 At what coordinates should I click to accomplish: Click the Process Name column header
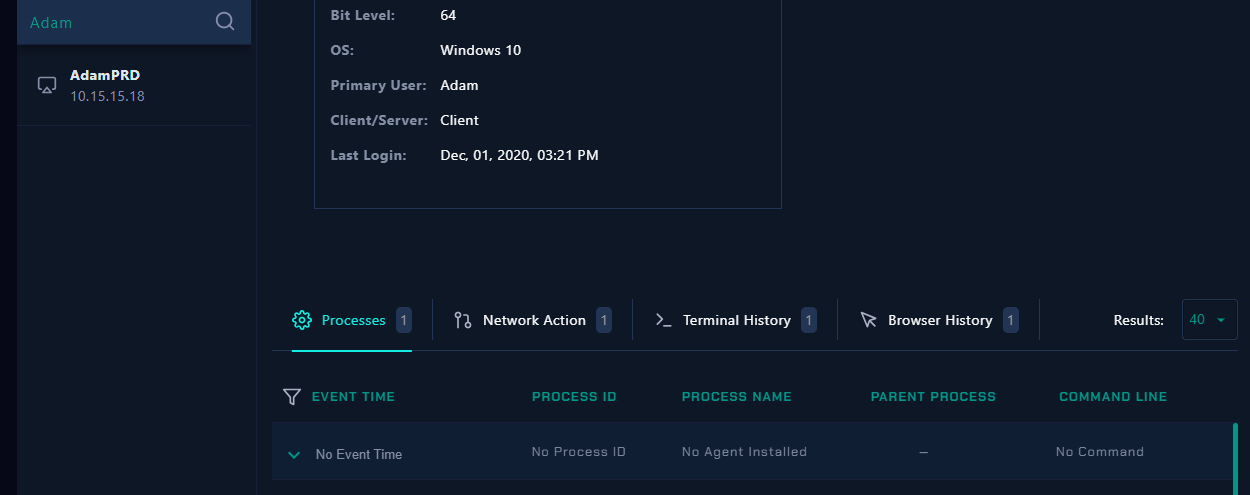point(736,397)
